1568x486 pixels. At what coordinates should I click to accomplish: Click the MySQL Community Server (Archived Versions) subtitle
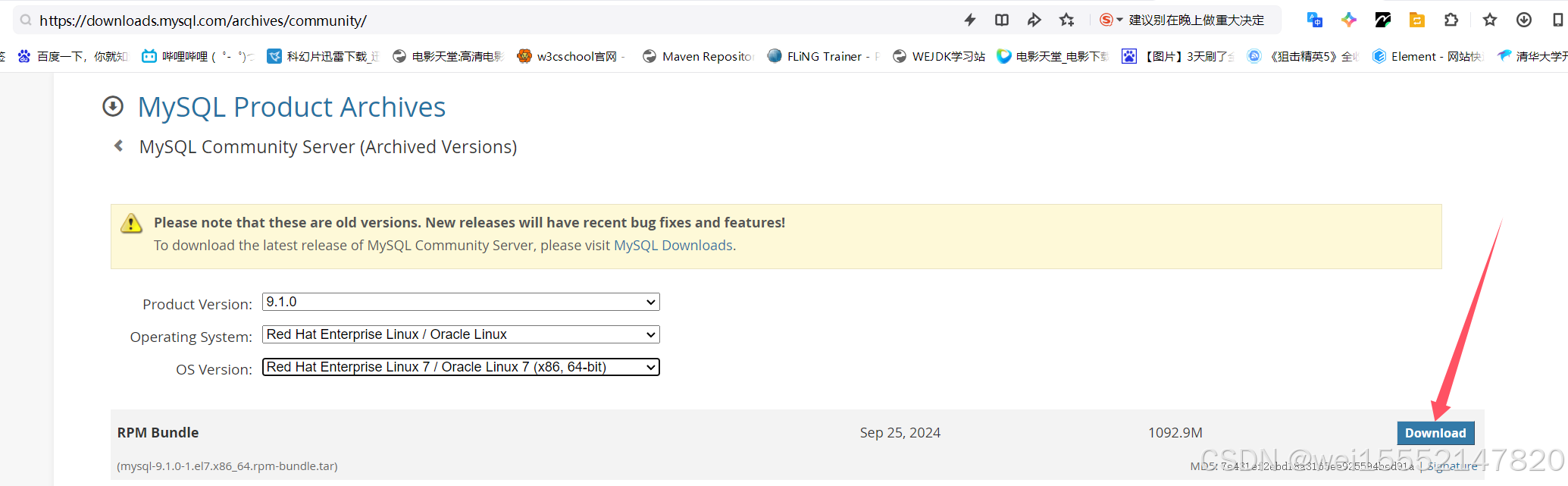tap(328, 146)
